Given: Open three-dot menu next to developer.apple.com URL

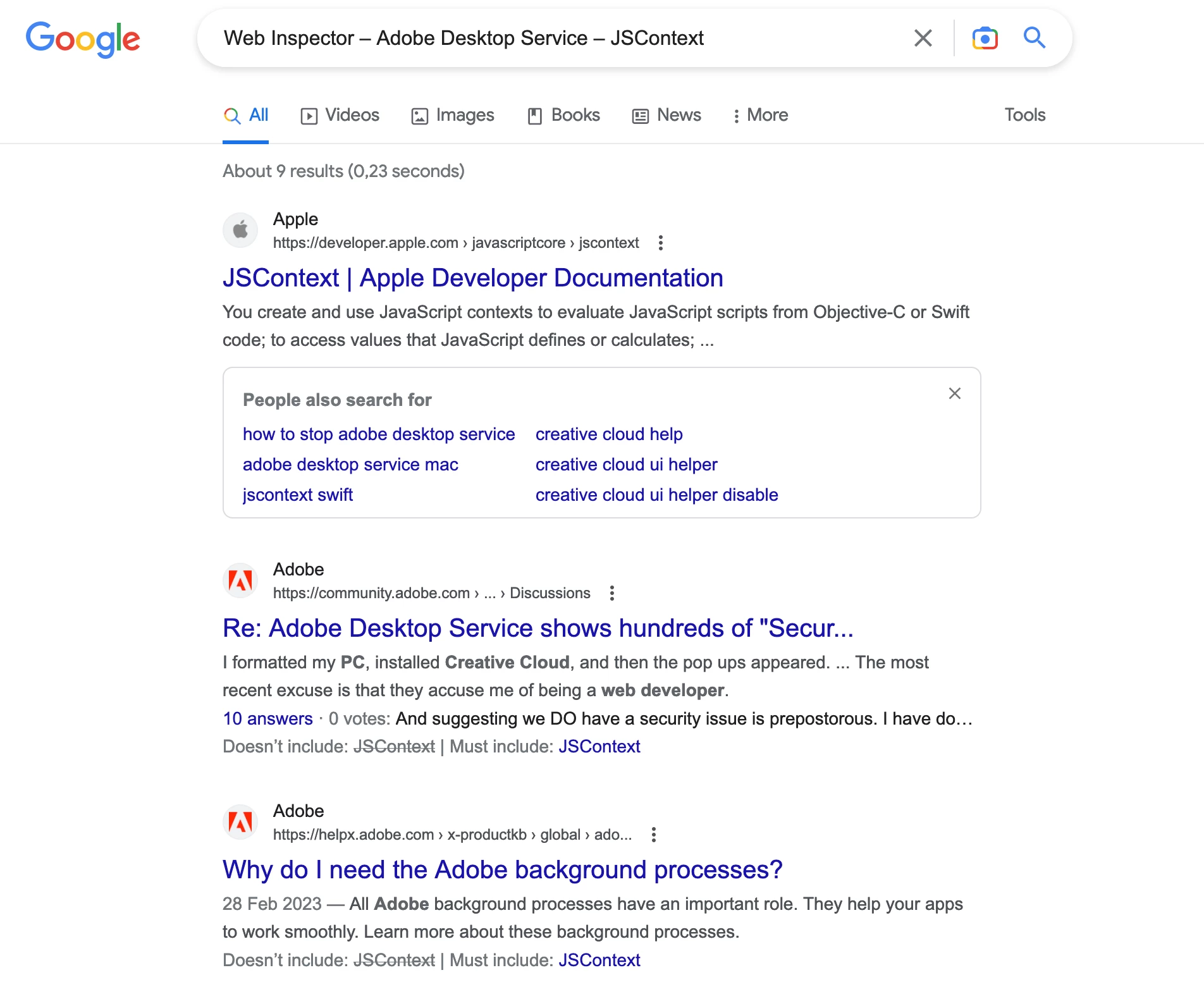Looking at the screenshot, I should coord(661,243).
